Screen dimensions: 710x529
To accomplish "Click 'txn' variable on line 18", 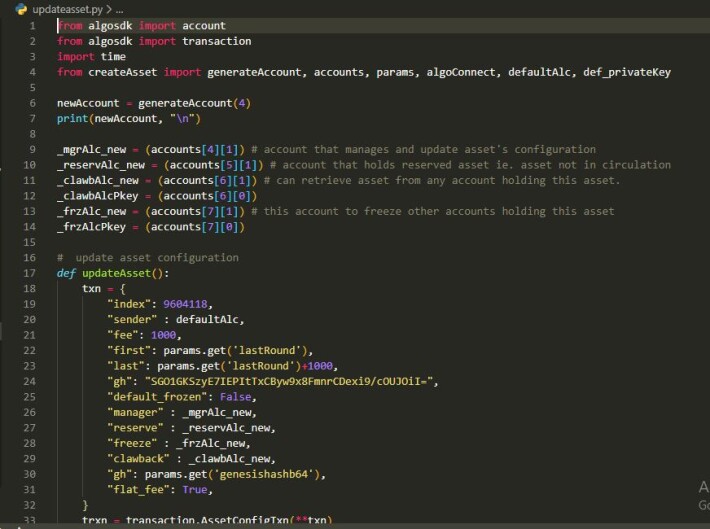I will click(x=91, y=289).
